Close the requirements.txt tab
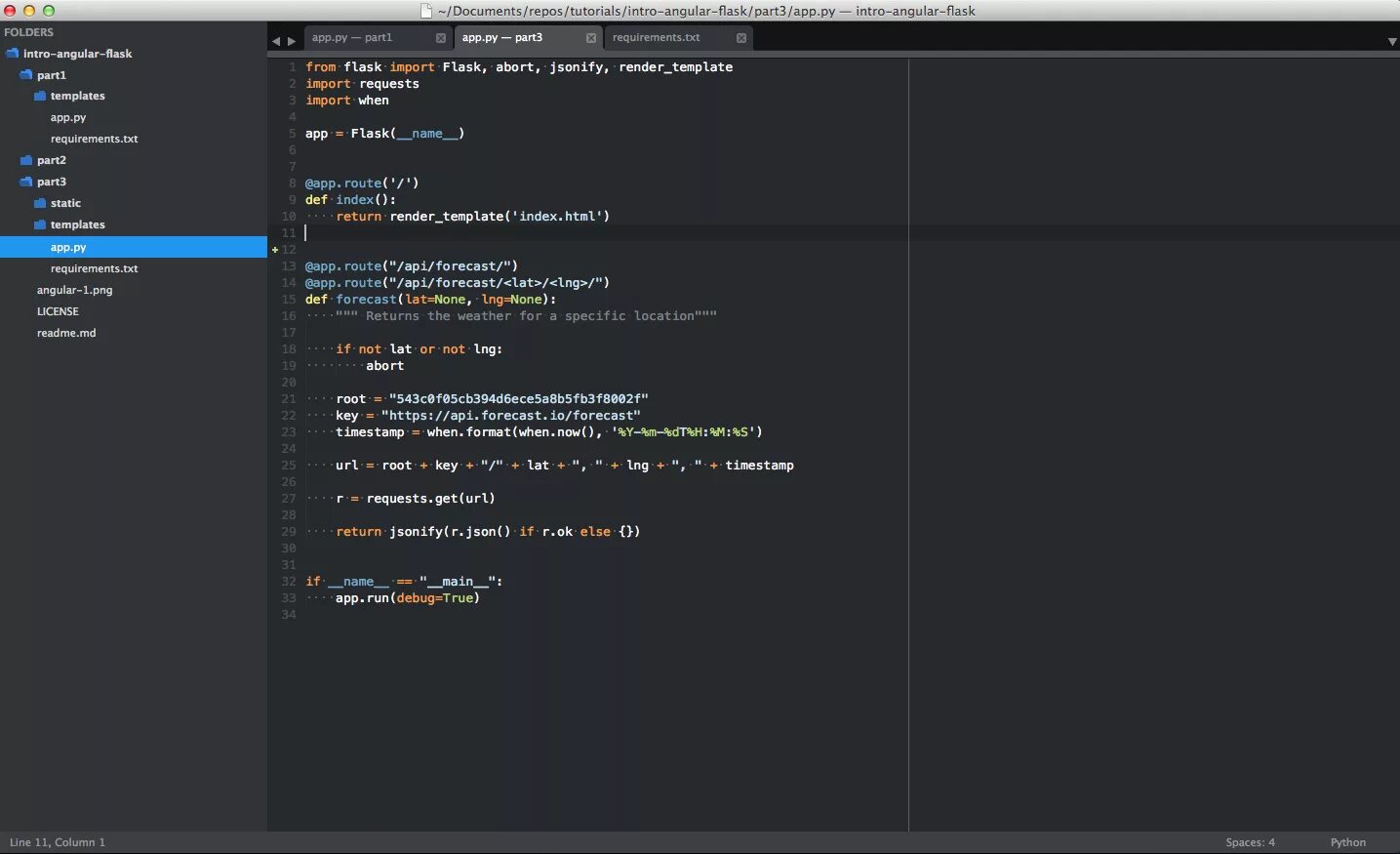This screenshot has height=854, width=1400. tap(741, 38)
